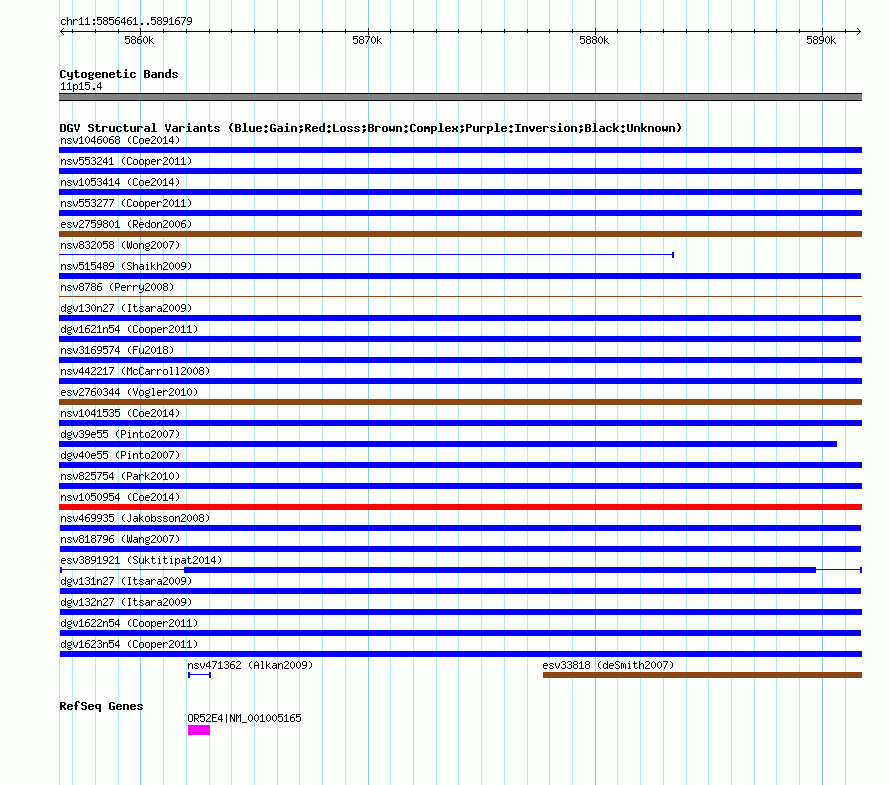Click the 5860k ruler tick label

pos(139,40)
